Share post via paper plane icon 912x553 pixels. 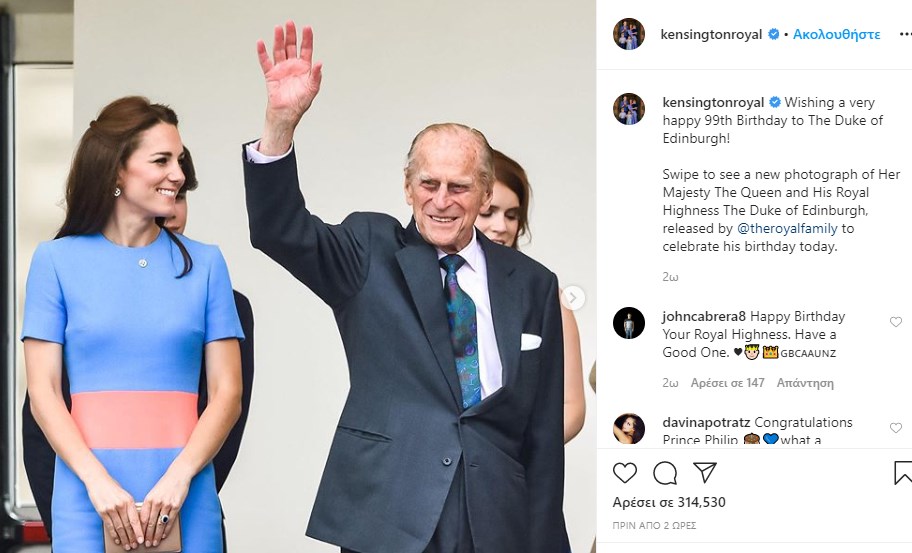tap(705, 473)
